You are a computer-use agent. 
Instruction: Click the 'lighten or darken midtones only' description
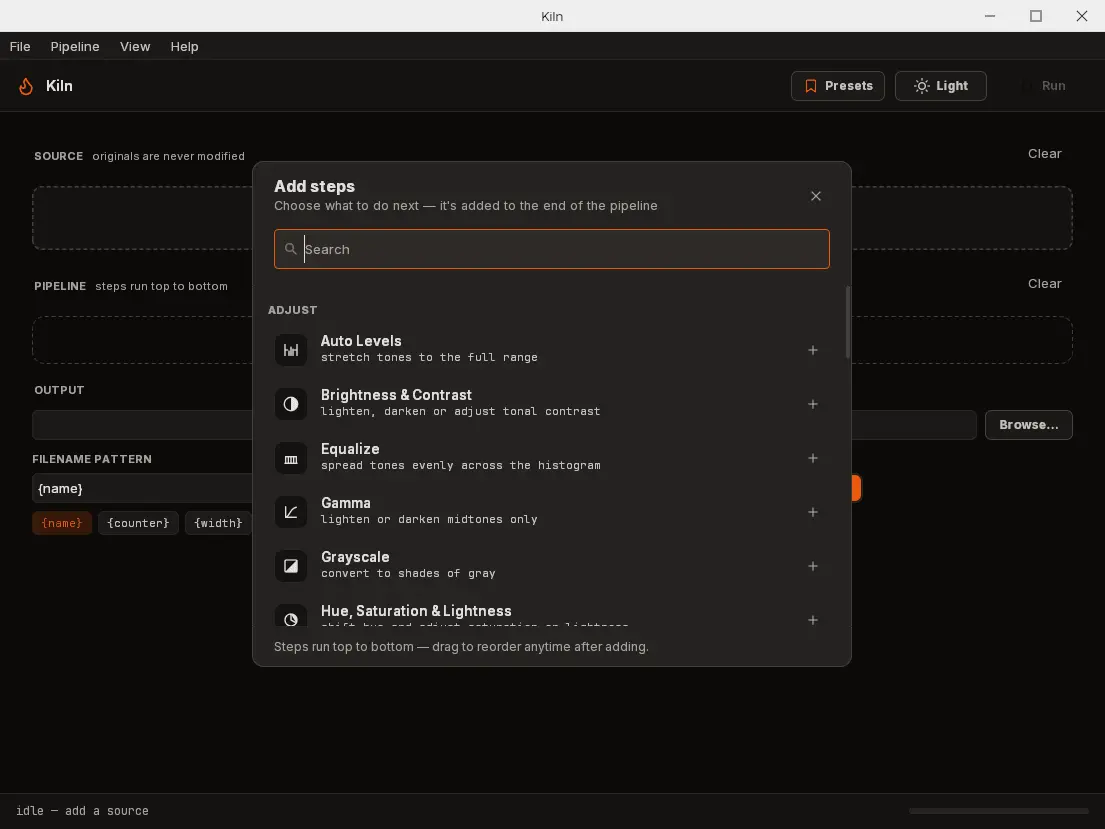pos(429,520)
